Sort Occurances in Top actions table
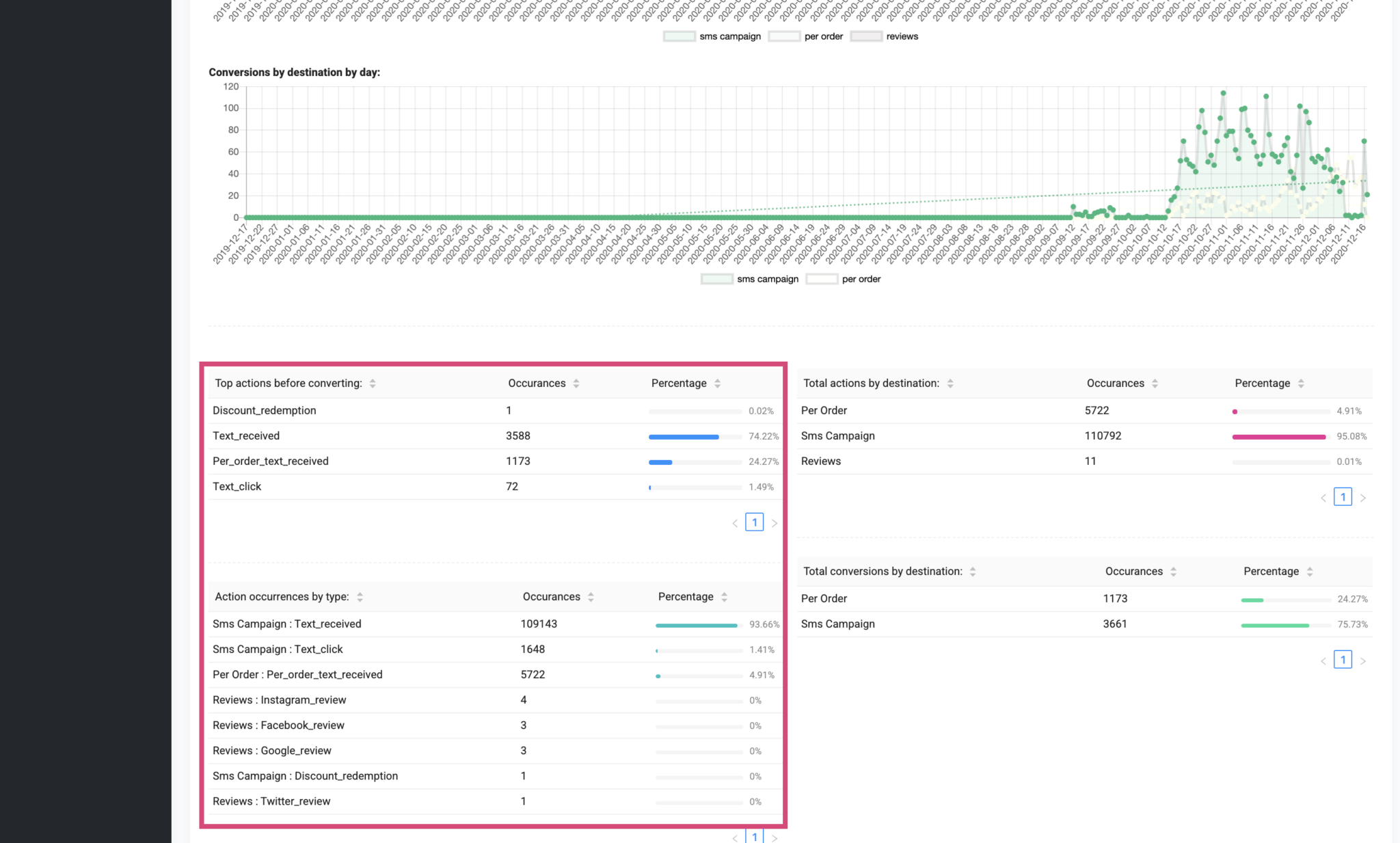The width and height of the screenshot is (1400, 843). [576, 384]
